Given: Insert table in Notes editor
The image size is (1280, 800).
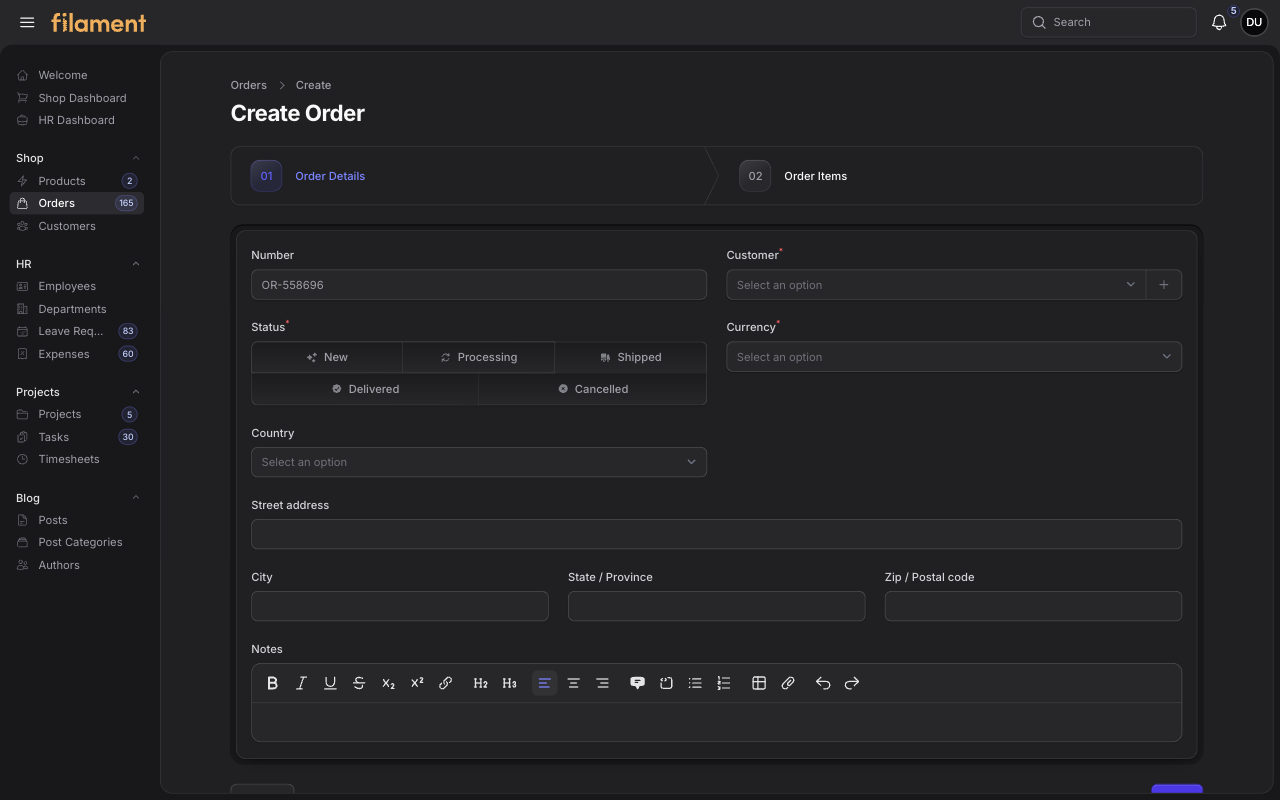Looking at the screenshot, I should 759,683.
